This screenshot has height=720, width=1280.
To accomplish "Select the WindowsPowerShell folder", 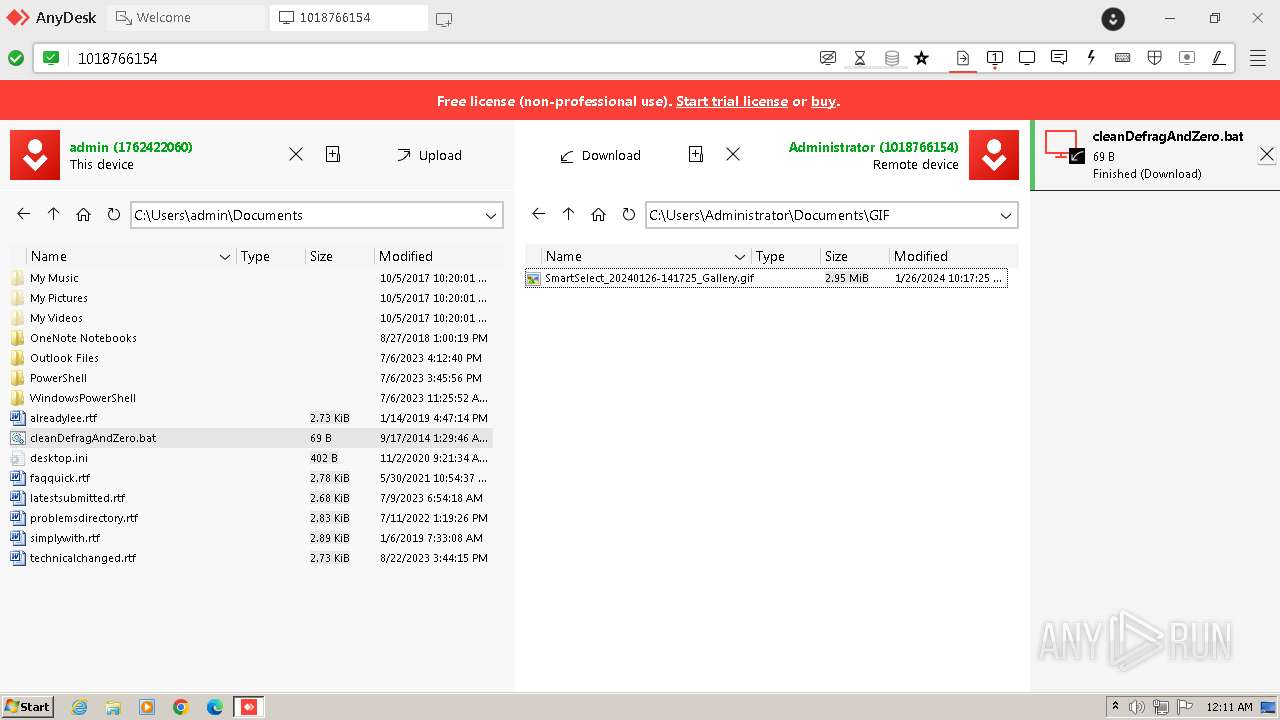I will coord(251,398).
